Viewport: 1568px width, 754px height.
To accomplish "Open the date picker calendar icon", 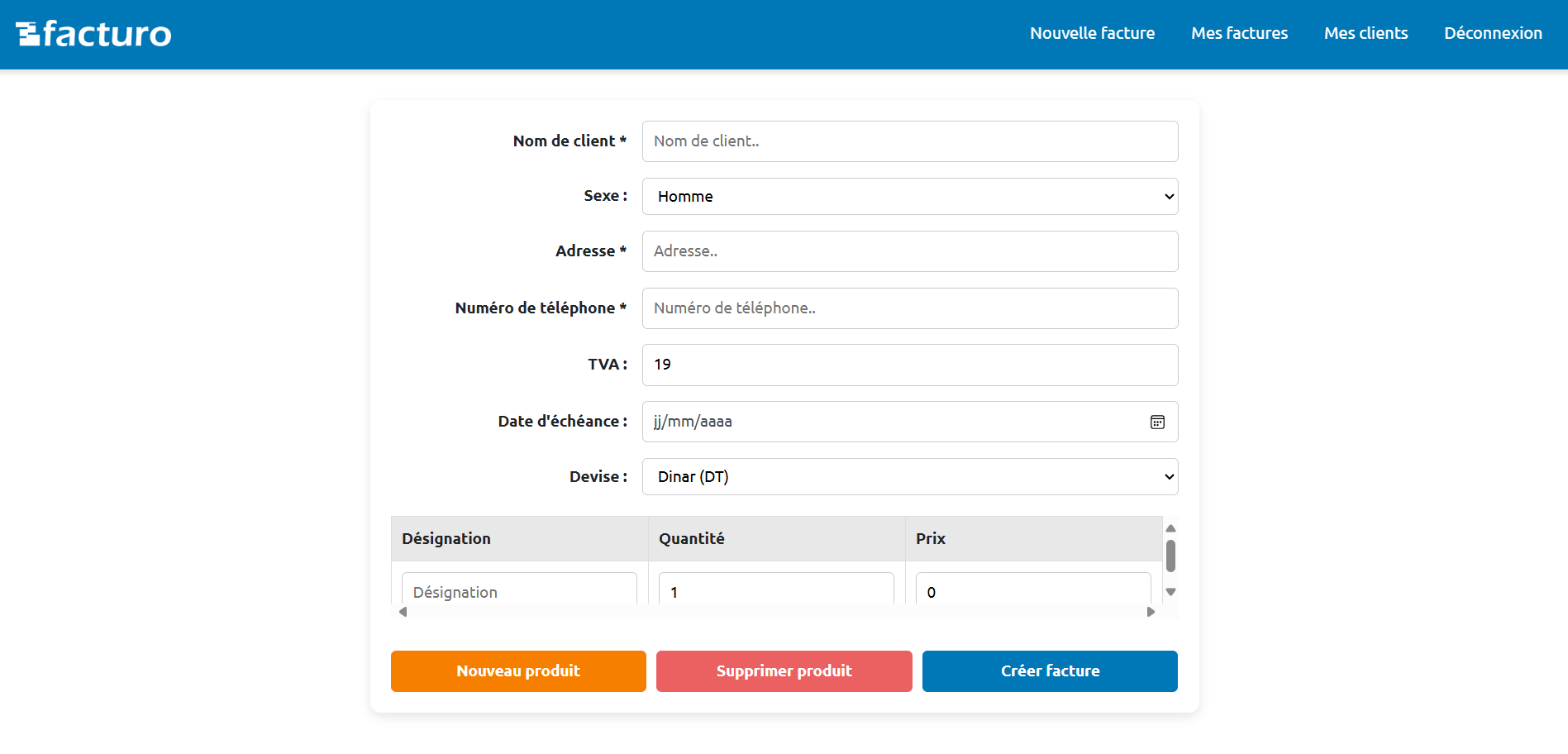I will tap(1157, 422).
